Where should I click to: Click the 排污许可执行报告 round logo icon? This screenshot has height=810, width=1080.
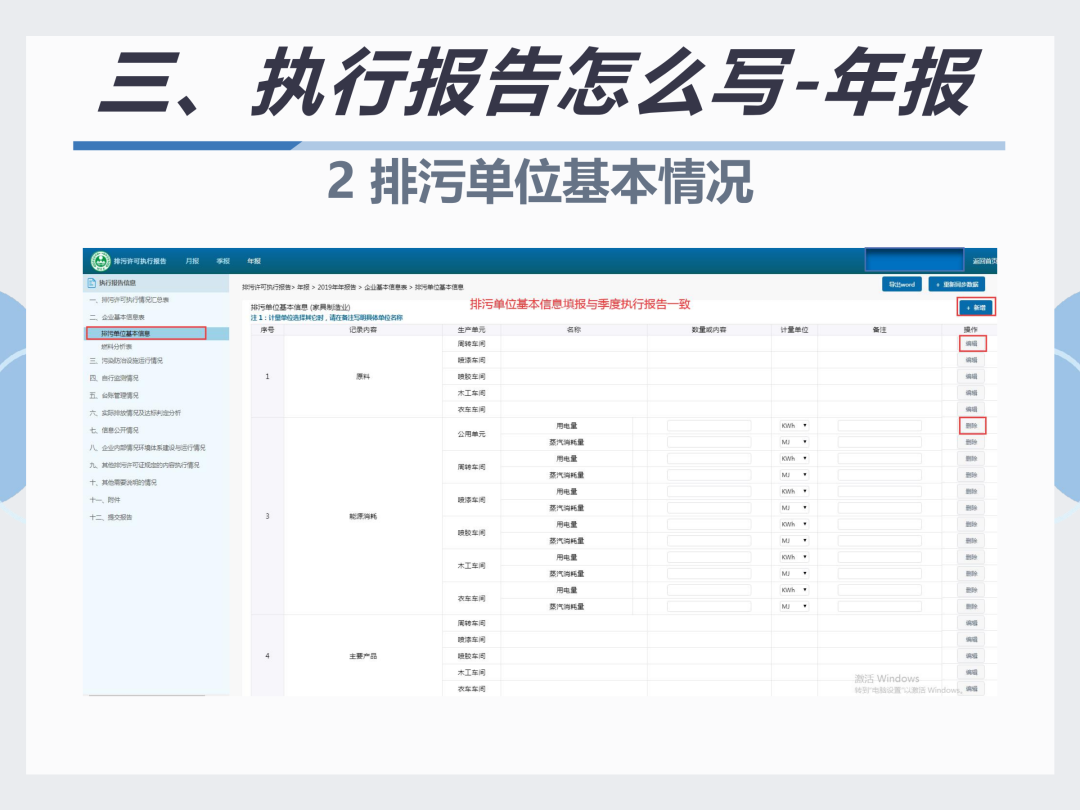[x=101, y=261]
